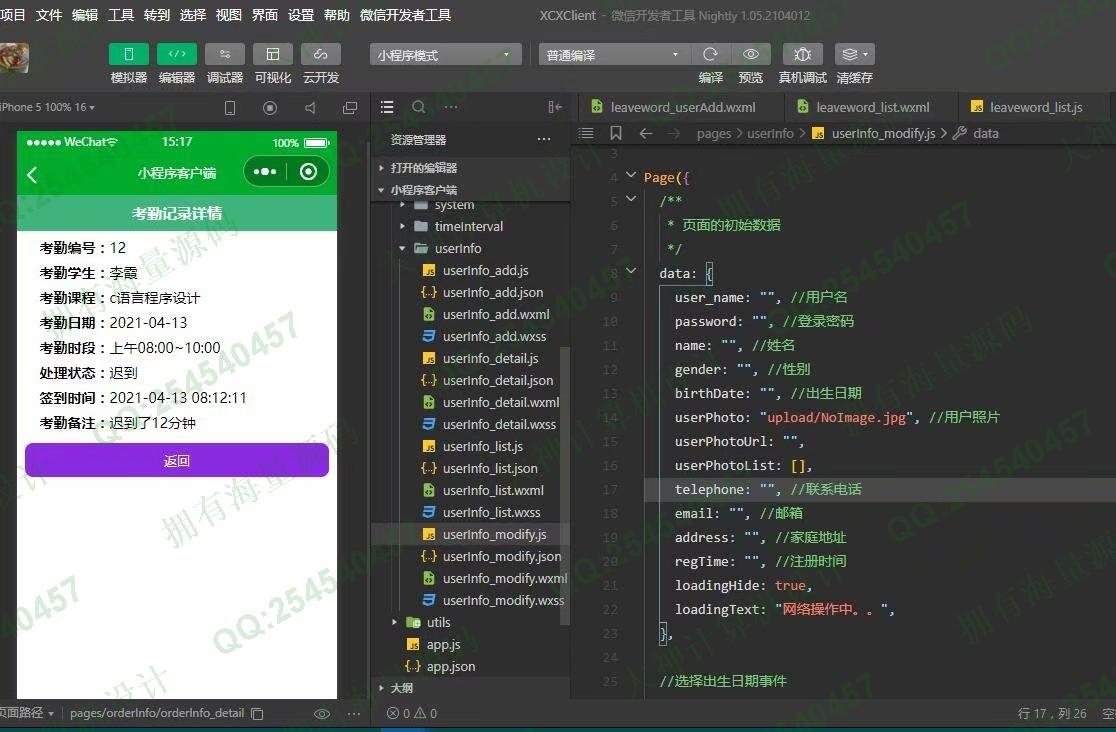Open the mini program mode dropdown
Viewport: 1116px width, 732px height.
pyautogui.click(x=446, y=55)
